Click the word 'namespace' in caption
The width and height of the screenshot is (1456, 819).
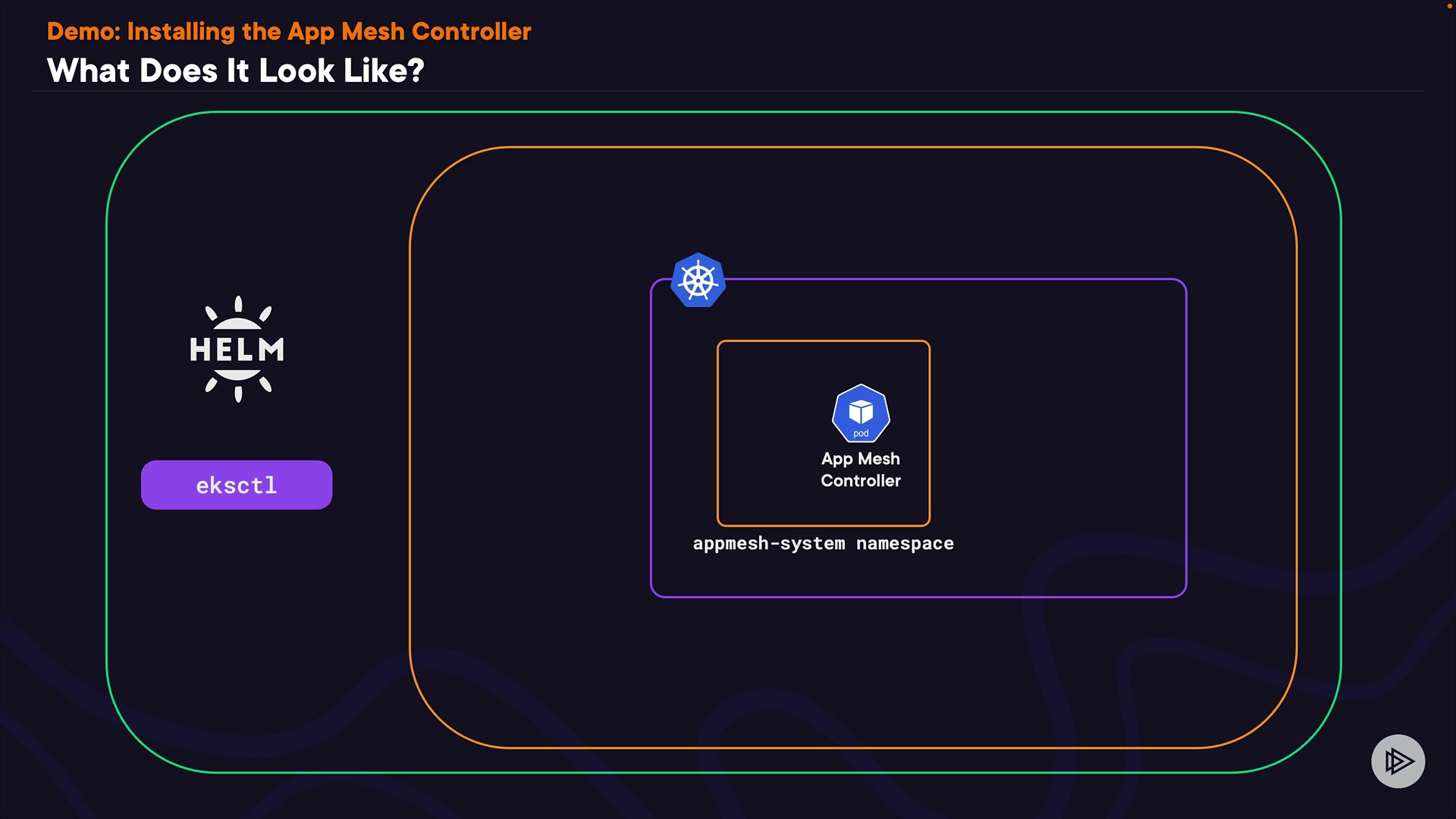pos(905,544)
